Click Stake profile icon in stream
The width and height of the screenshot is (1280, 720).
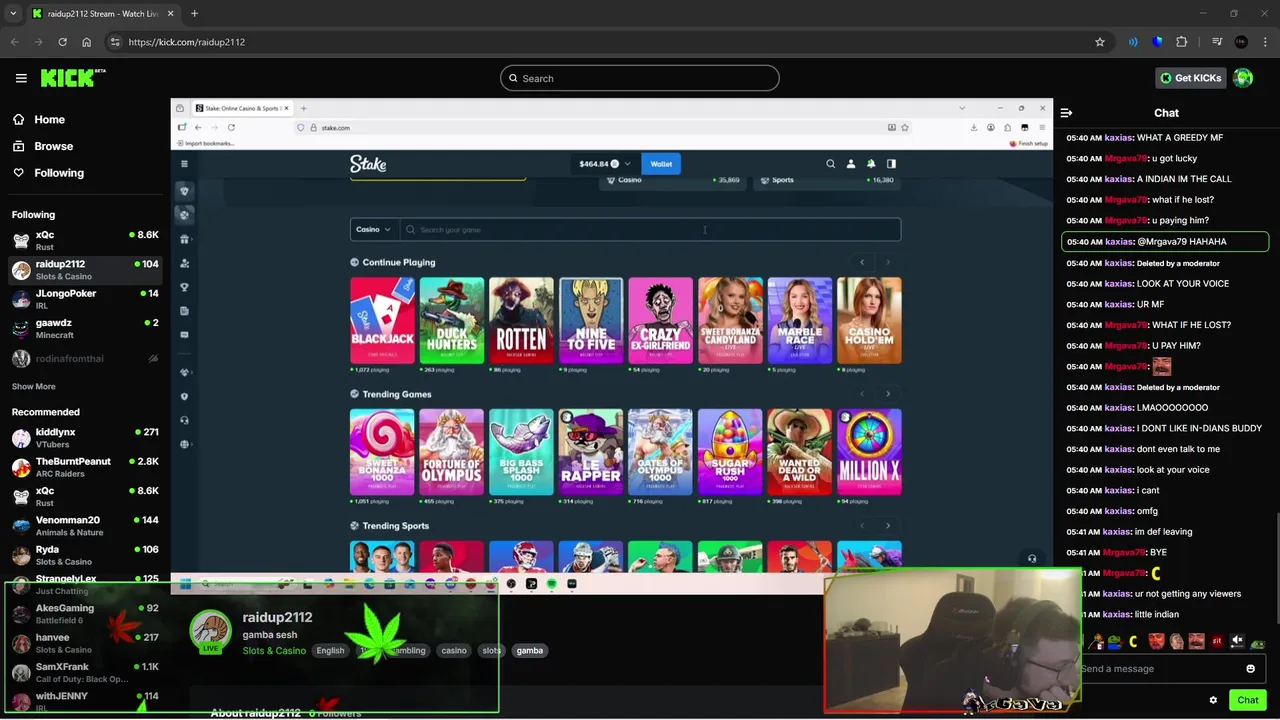click(x=851, y=164)
